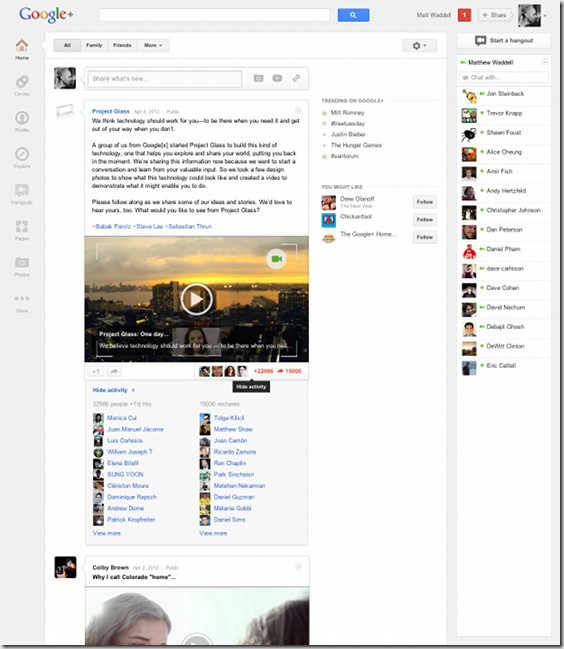Chat with Alice Cheung
This screenshot has width=564, height=649.
tap(504, 154)
